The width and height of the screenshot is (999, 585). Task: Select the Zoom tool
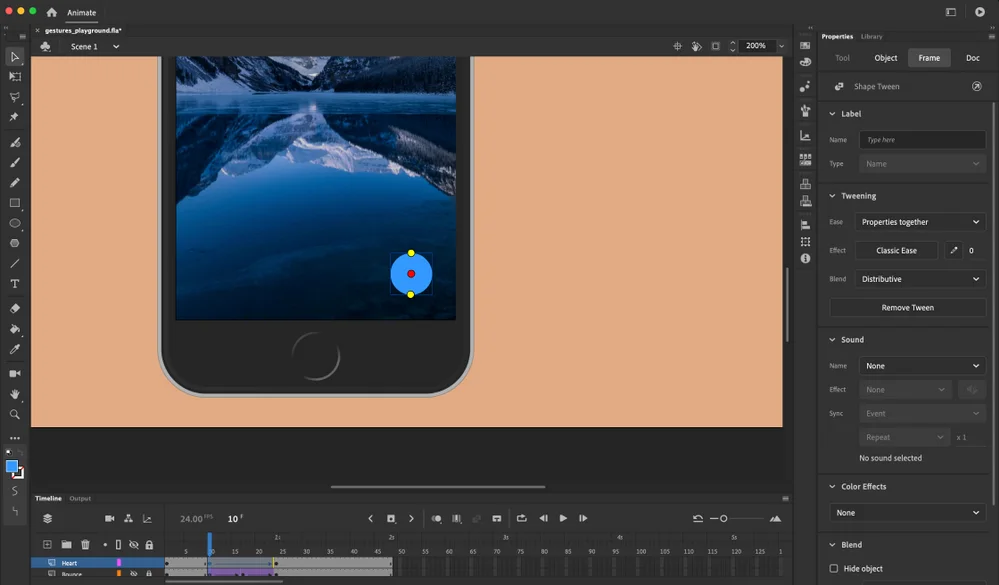point(14,413)
